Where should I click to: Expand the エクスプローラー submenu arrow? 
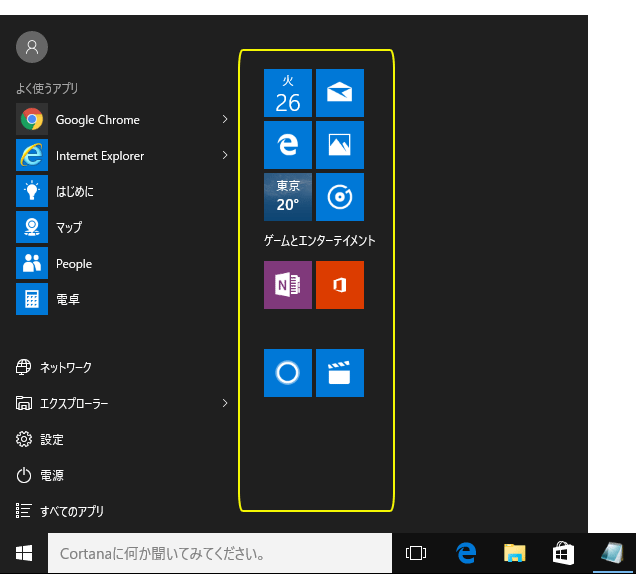point(225,403)
